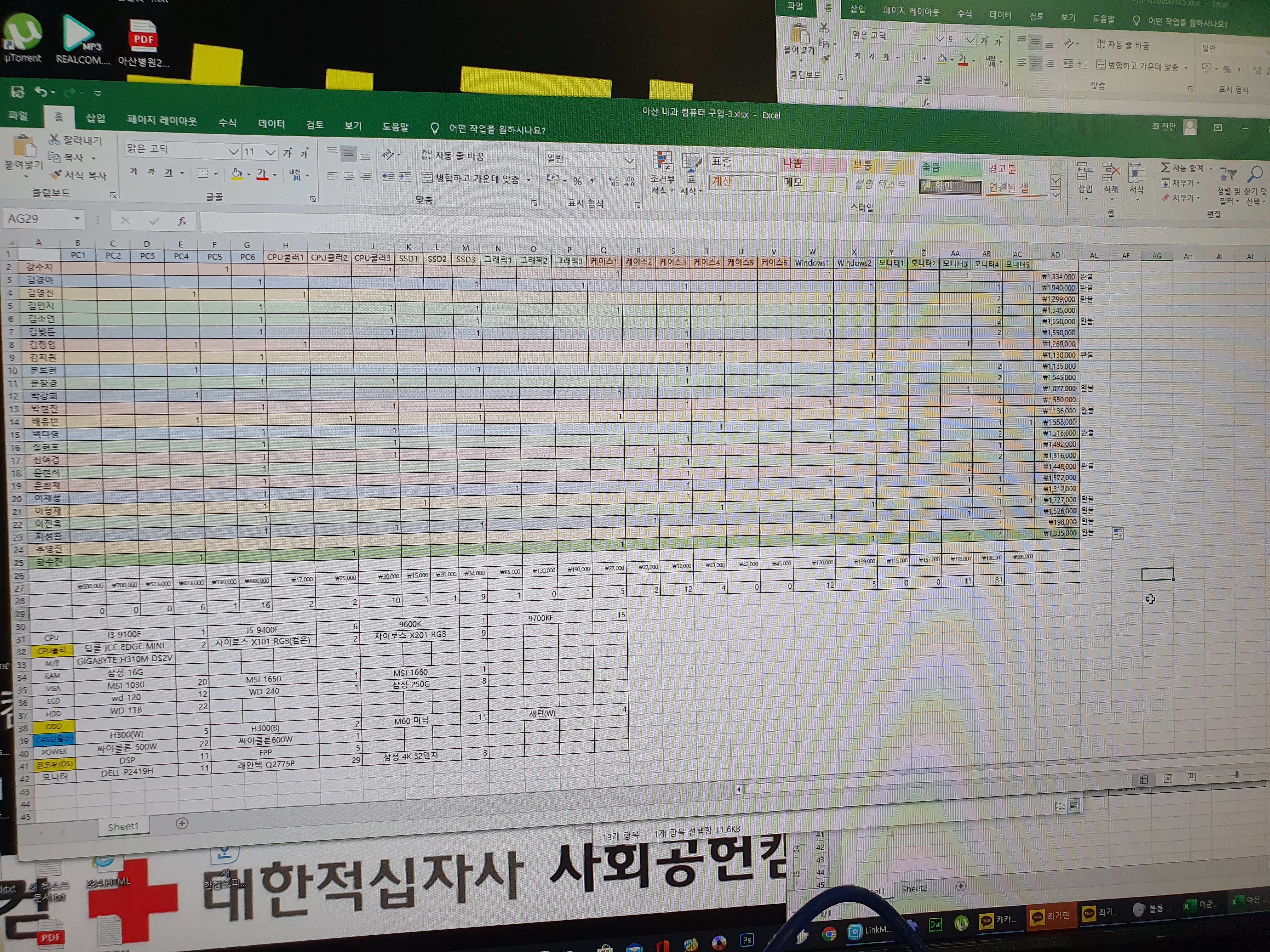The image size is (1270, 952).
Task: Switch to the 수식 (Formulas) tab
Action: pos(227,122)
